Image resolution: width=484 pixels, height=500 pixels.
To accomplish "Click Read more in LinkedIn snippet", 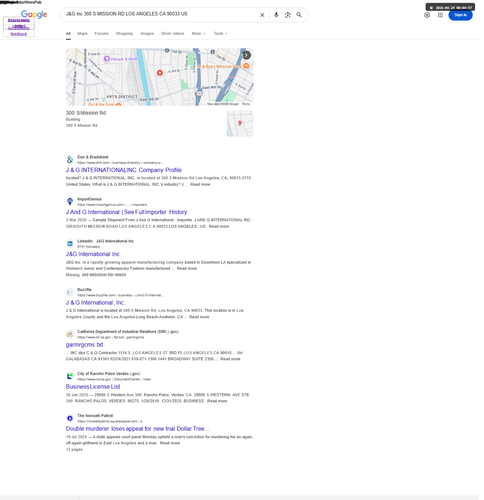I will click(x=187, y=268).
